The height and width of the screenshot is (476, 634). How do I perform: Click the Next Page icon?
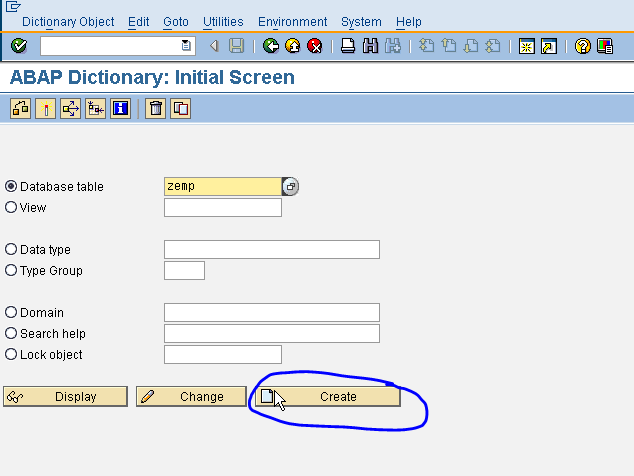click(x=471, y=46)
